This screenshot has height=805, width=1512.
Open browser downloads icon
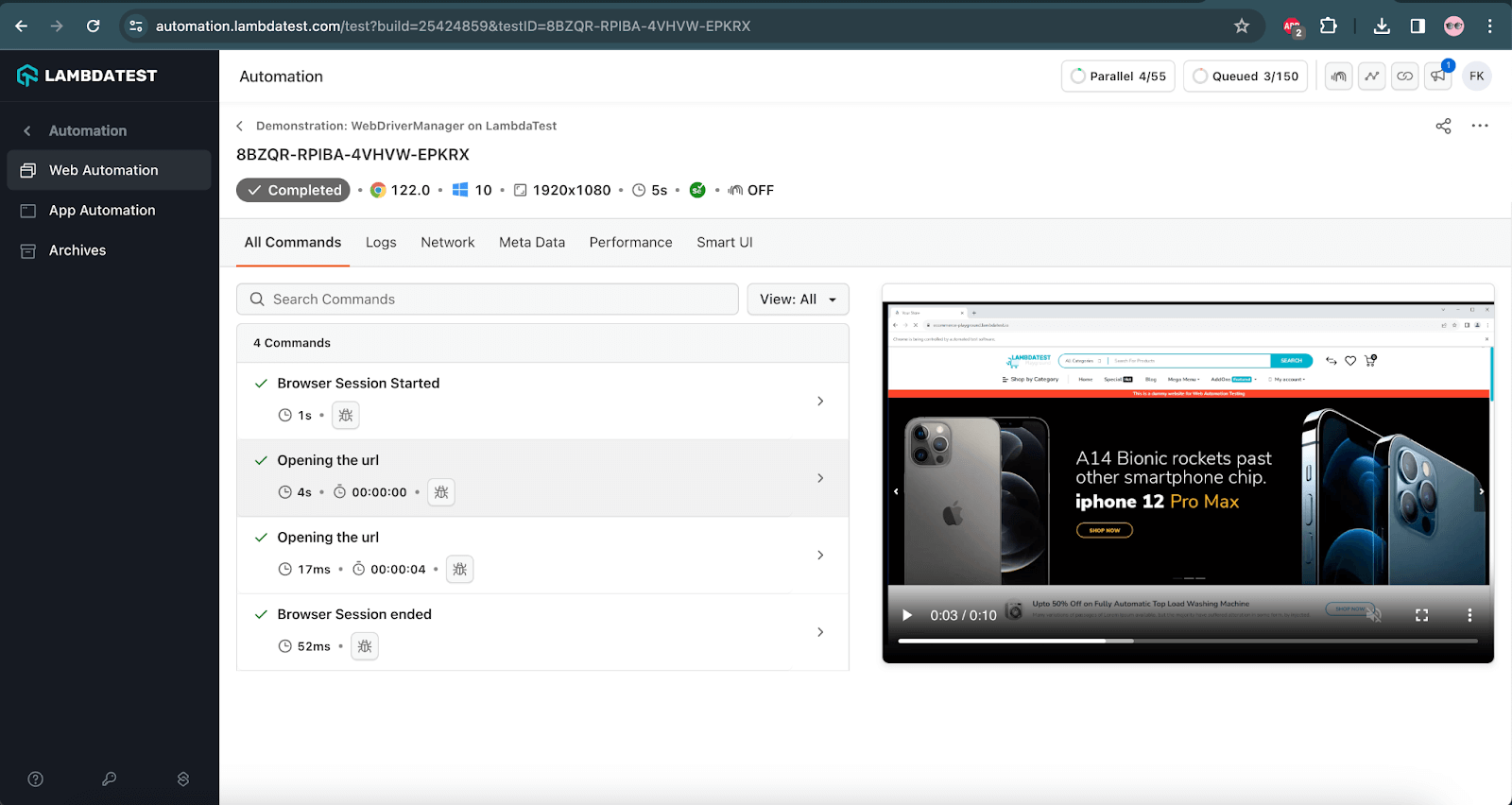1382,26
